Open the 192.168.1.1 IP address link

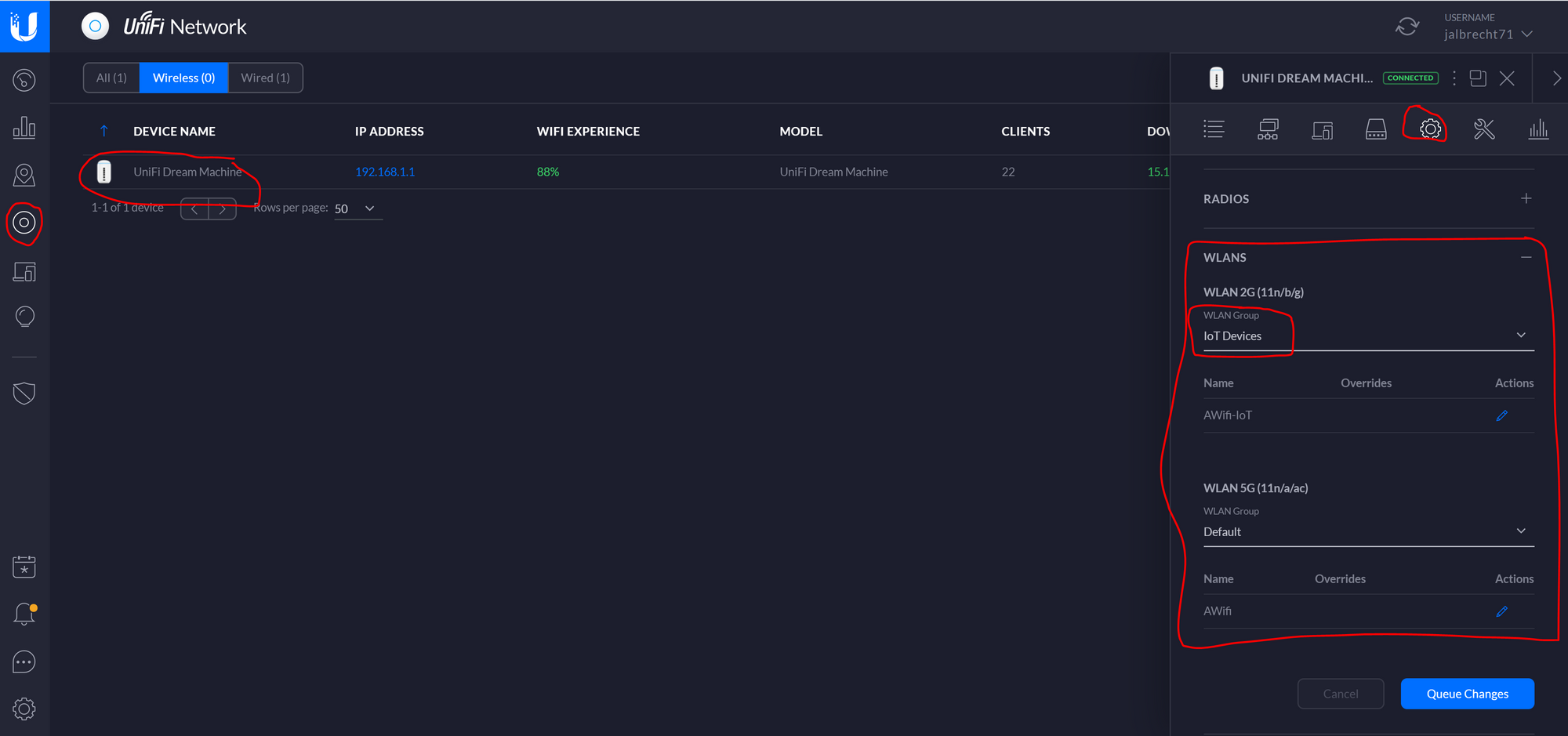click(x=385, y=172)
